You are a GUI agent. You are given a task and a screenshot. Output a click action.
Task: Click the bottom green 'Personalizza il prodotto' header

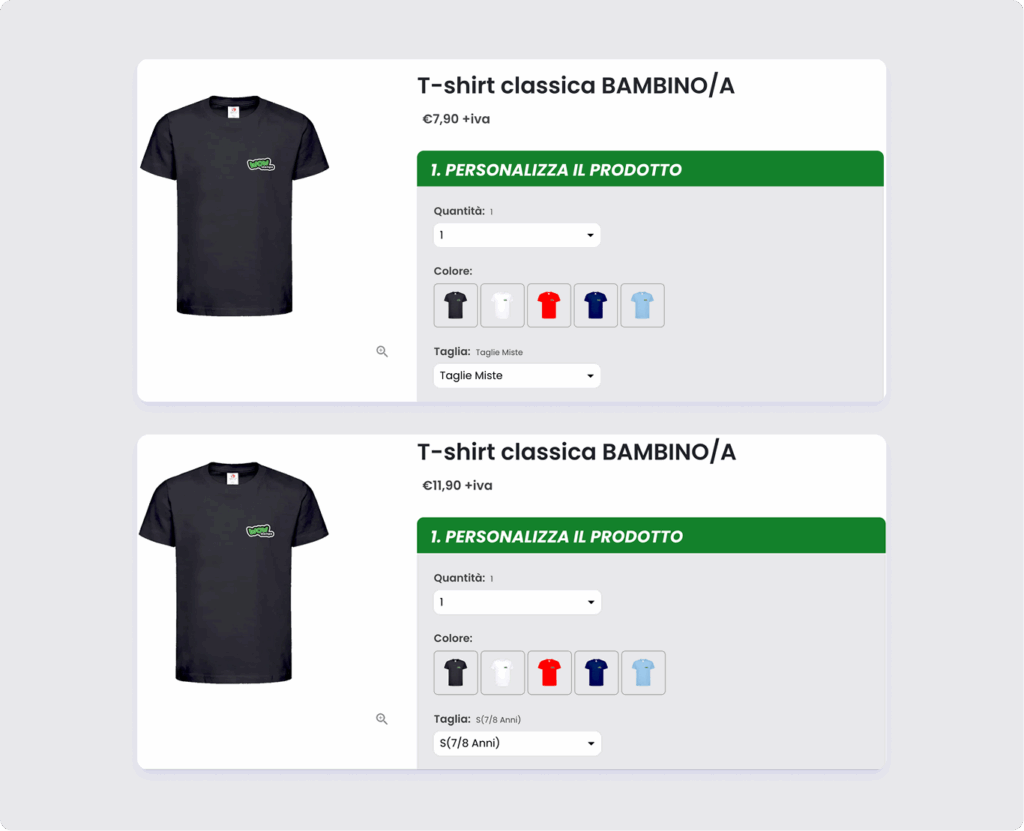[651, 536]
